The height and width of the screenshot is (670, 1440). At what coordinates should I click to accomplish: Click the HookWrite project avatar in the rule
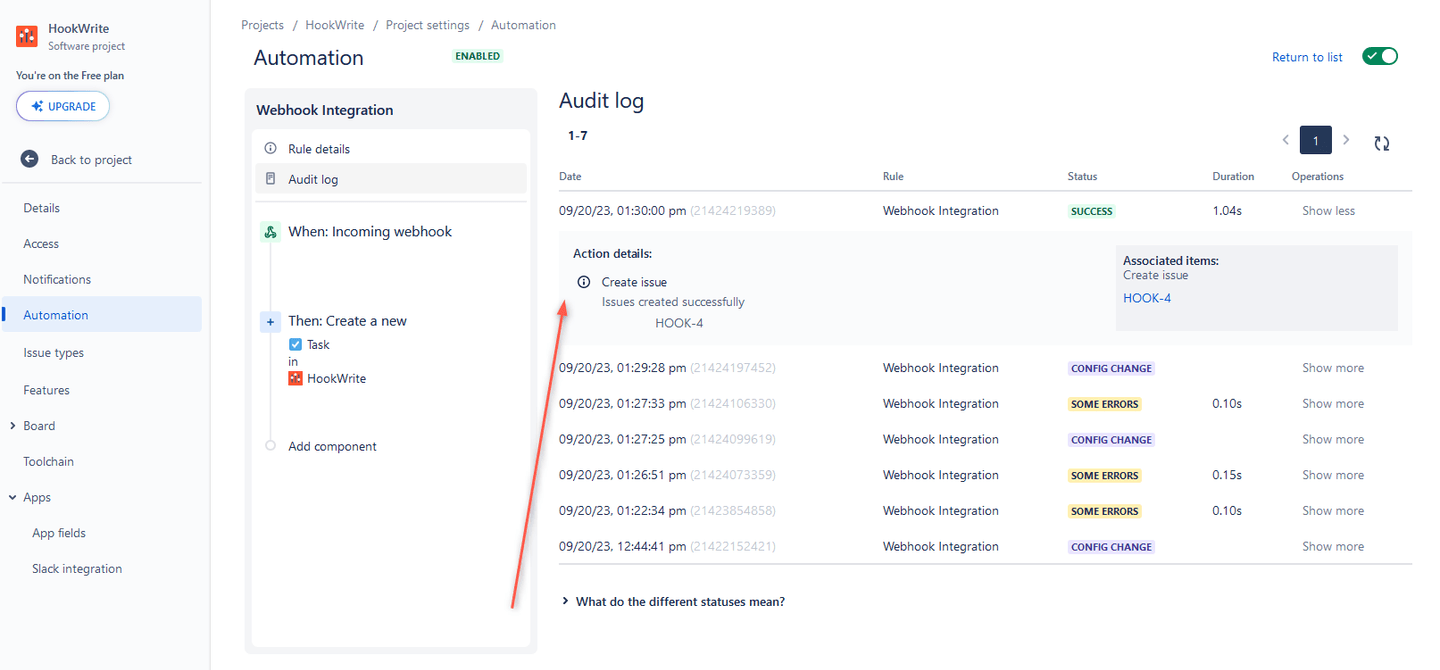pos(296,378)
